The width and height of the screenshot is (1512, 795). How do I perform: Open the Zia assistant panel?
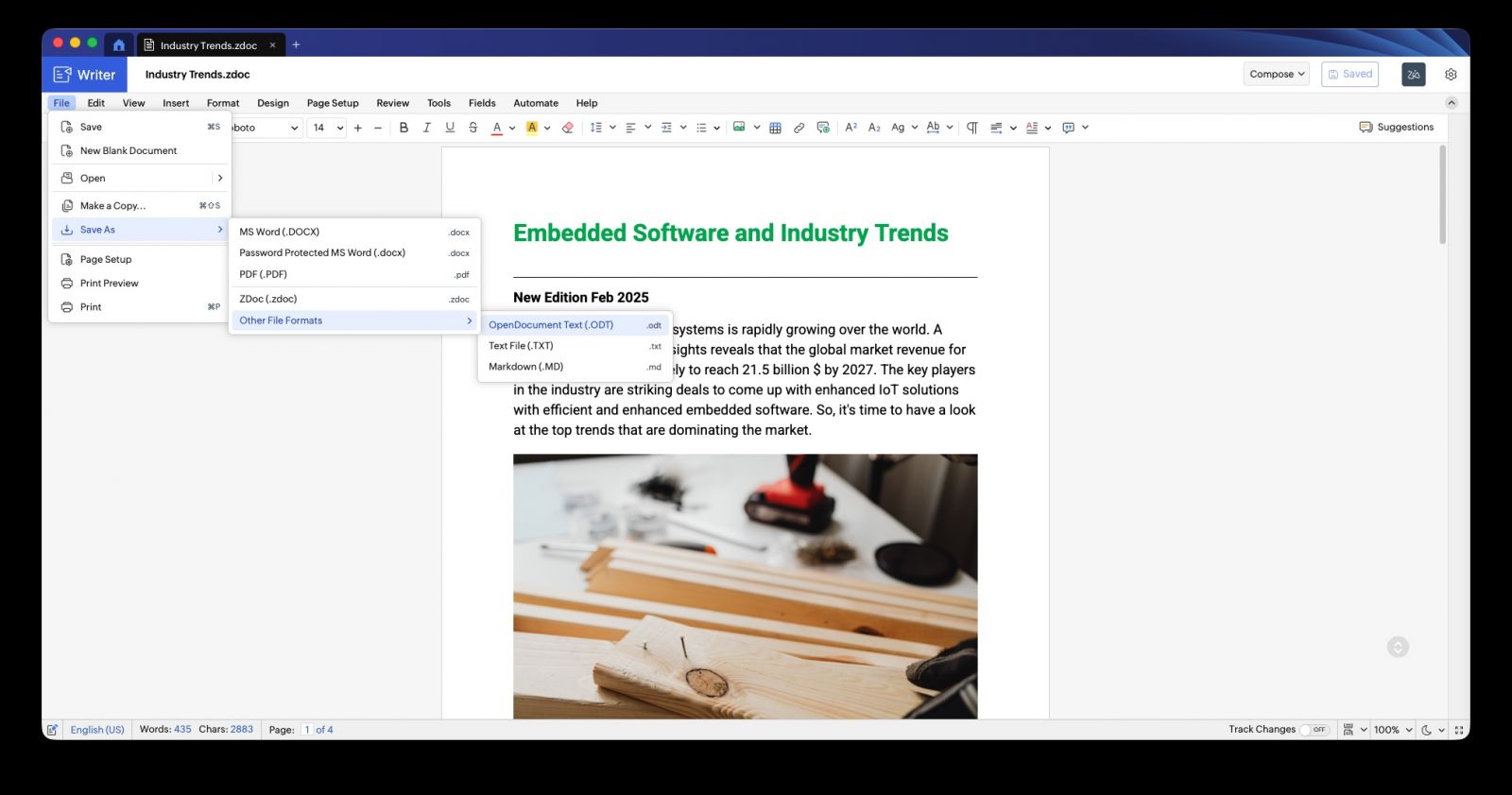1414,75
